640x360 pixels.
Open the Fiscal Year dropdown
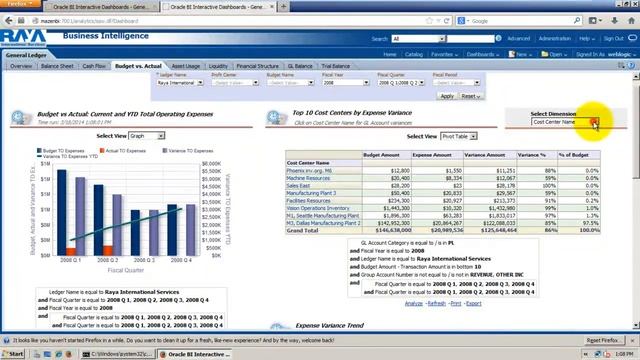tap(366, 83)
